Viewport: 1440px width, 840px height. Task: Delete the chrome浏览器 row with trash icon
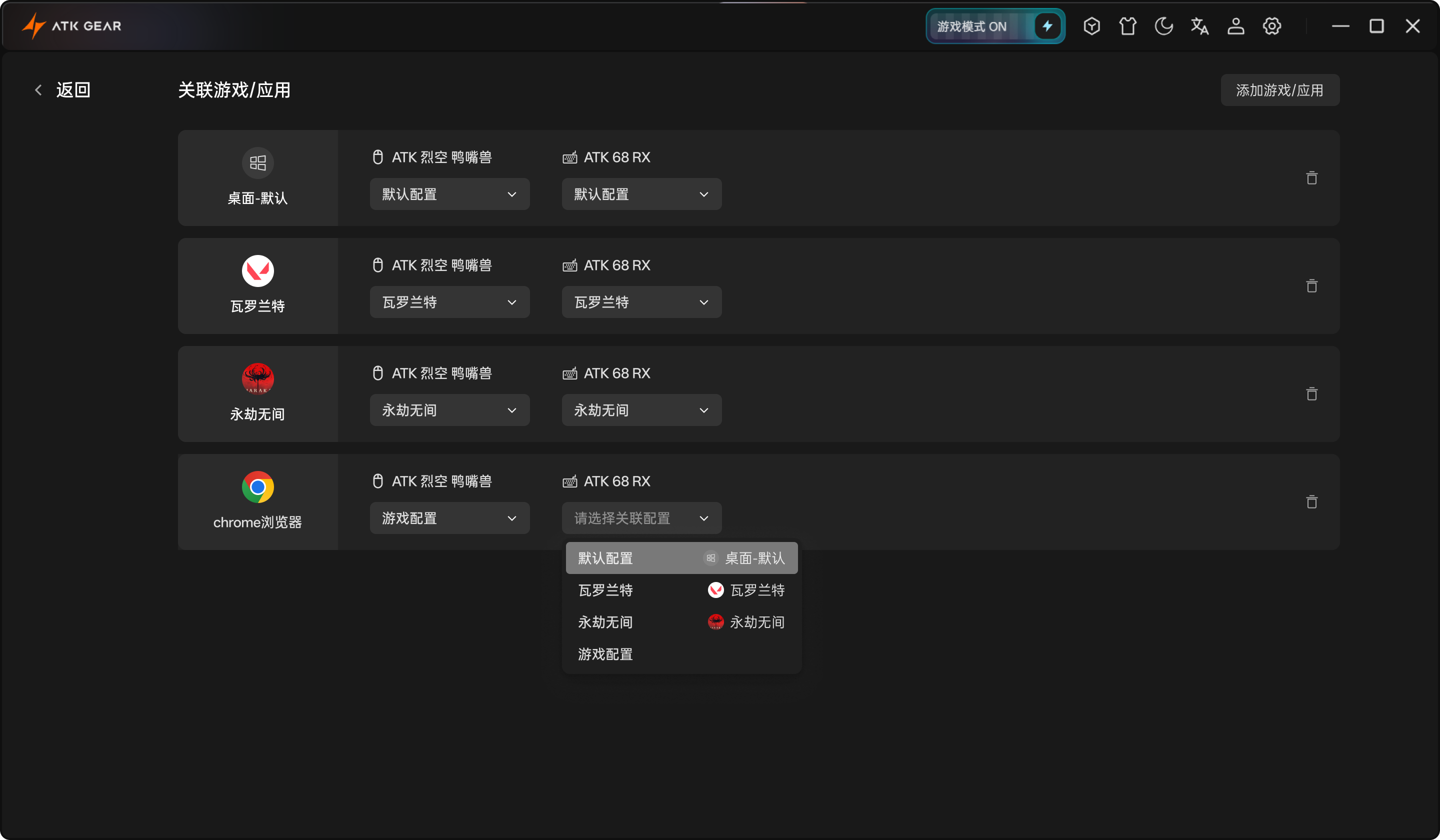1311,501
